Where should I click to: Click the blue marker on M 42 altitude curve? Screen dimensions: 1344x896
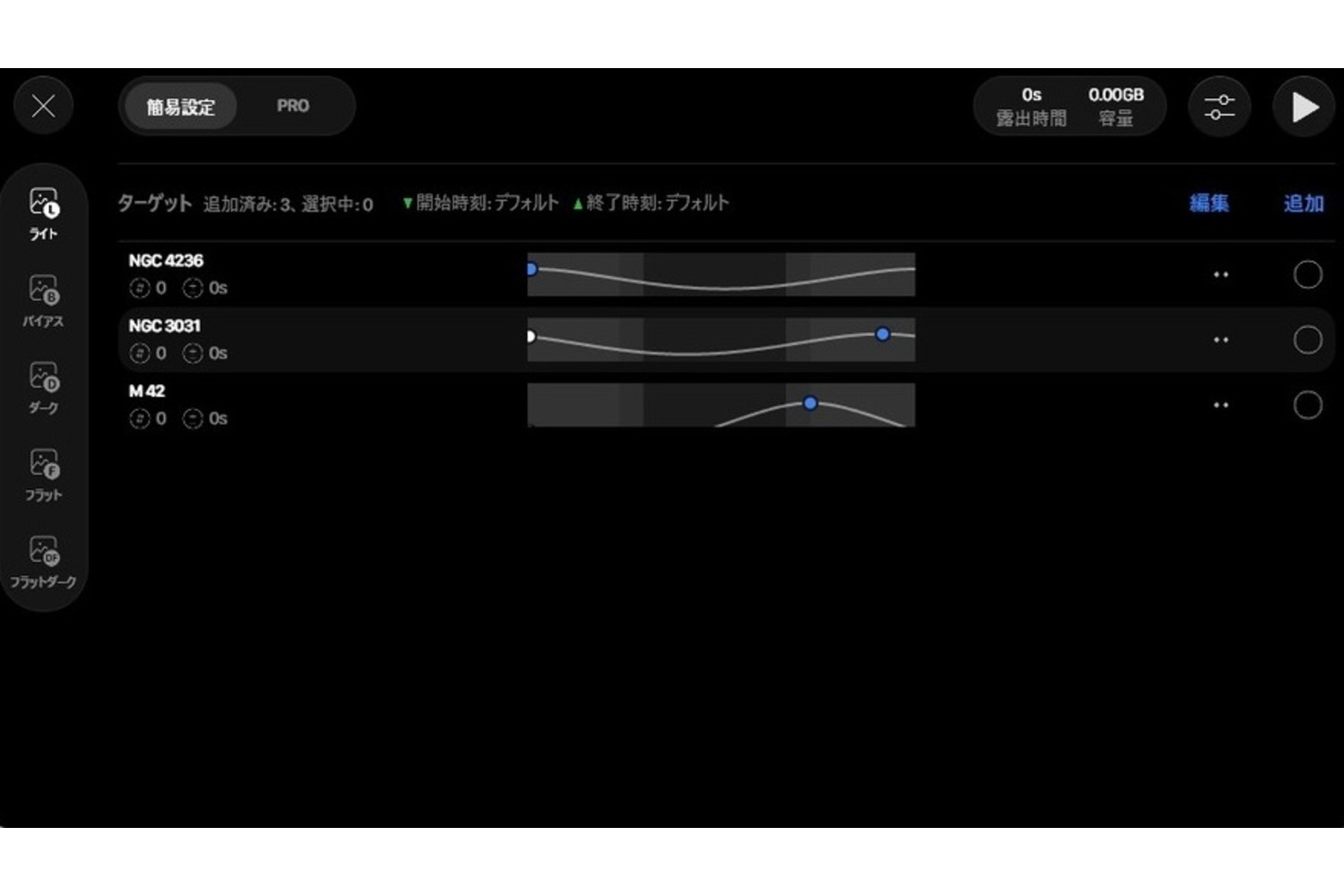[810, 403]
